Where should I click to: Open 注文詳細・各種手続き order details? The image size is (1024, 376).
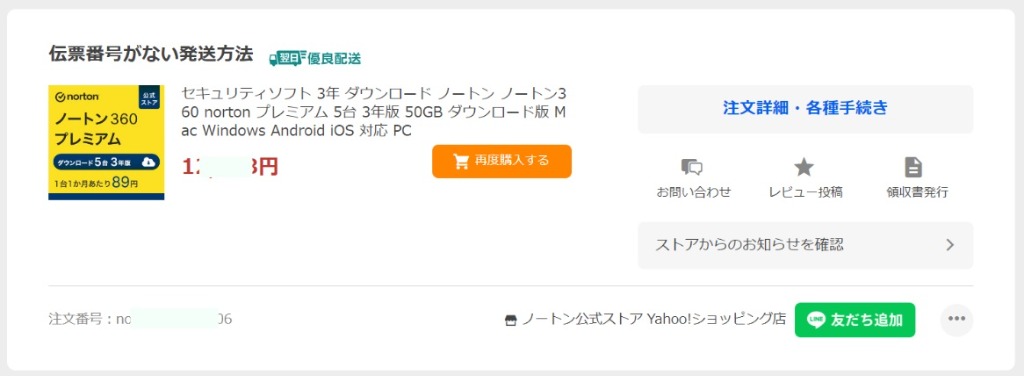(805, 108)
